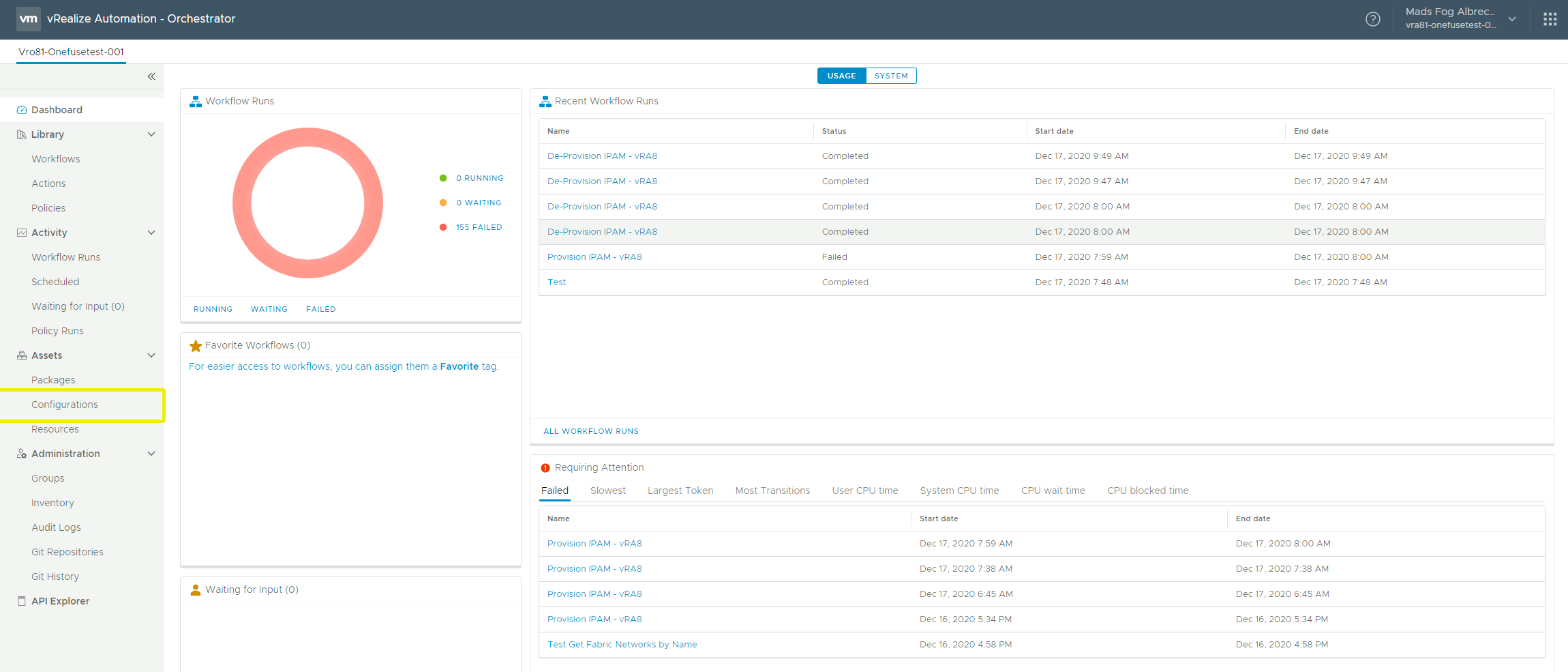This screenshot has height=672, width=1568.
Task: Switch to the Slowest tab
Action: coord(608,491)
